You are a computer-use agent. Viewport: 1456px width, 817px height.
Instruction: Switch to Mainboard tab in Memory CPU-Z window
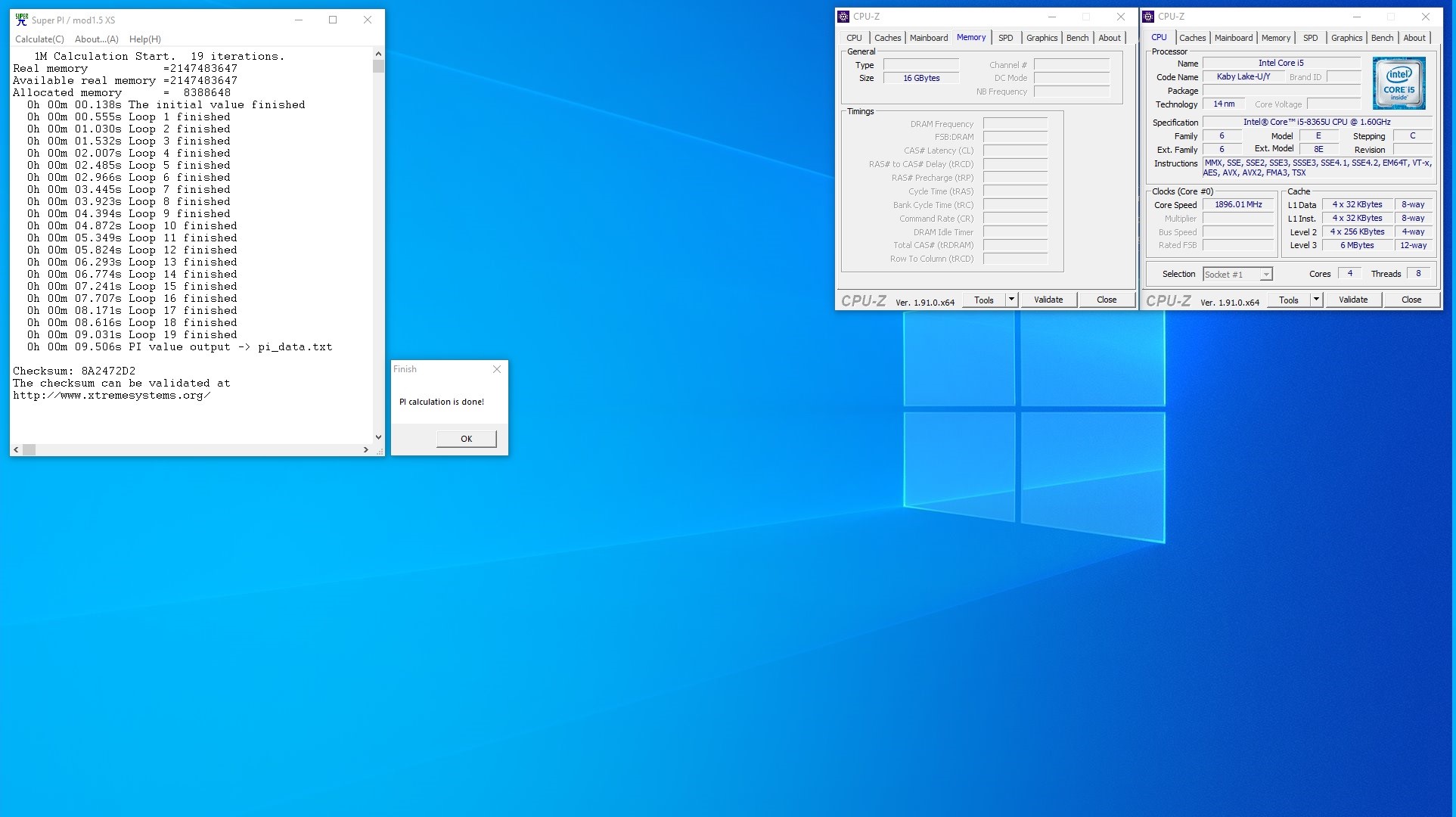928,38
